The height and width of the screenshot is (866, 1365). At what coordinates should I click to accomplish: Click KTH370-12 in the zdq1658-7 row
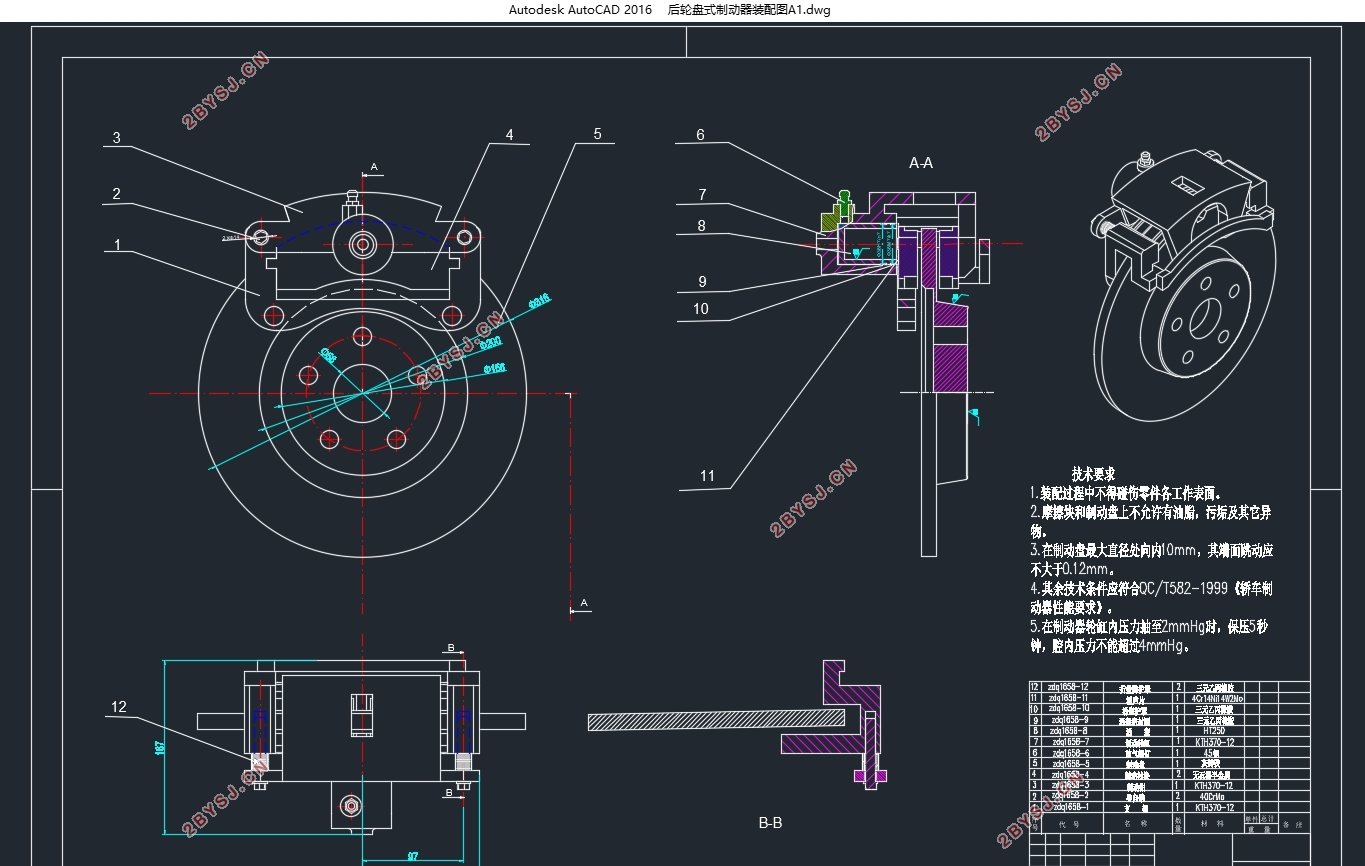click(x=1214, y=742)
